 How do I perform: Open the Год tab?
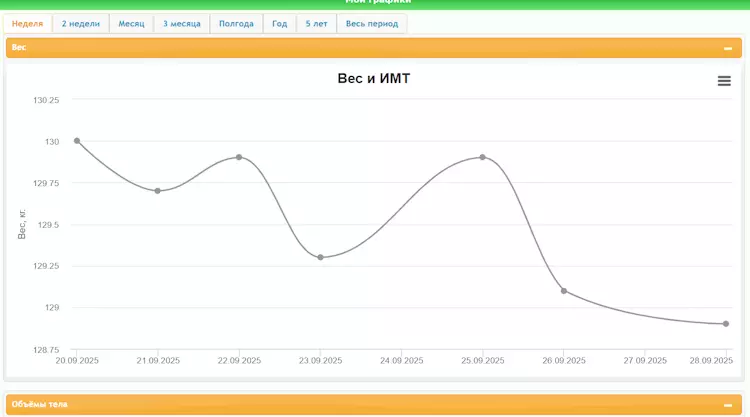click(280, 23)
